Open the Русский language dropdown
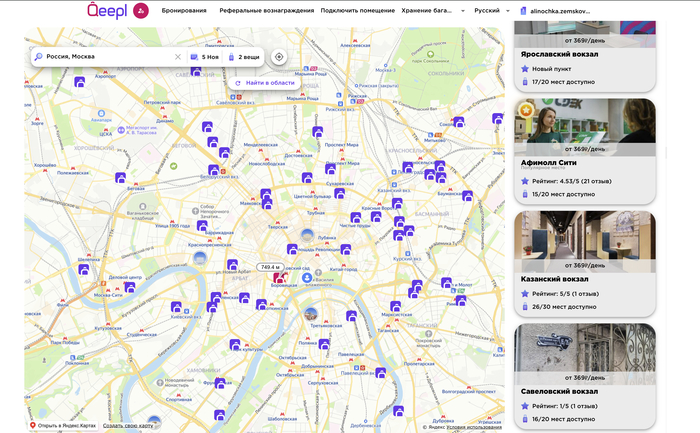 click(491, 11)
